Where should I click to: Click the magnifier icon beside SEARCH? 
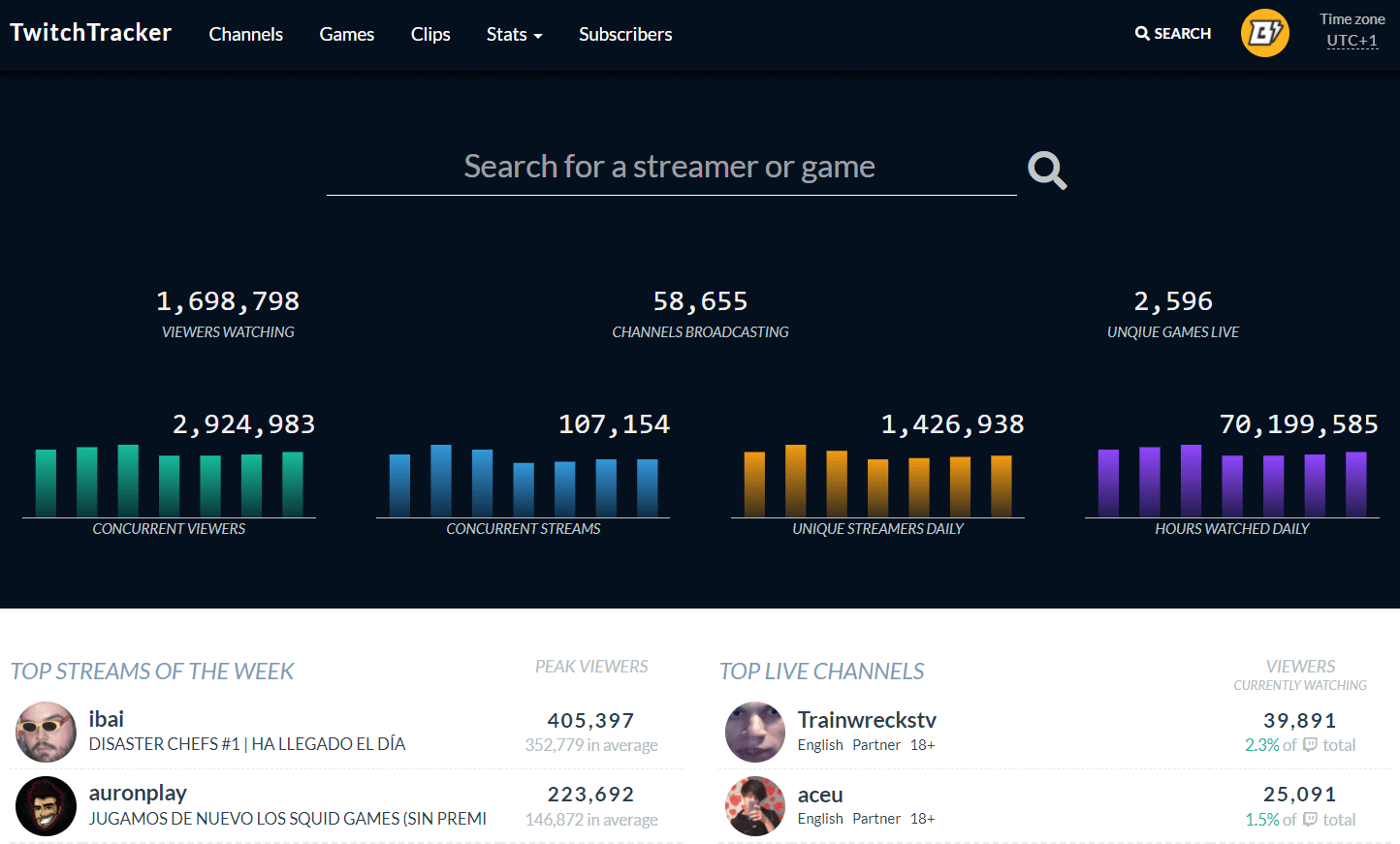coord(1142,33)
